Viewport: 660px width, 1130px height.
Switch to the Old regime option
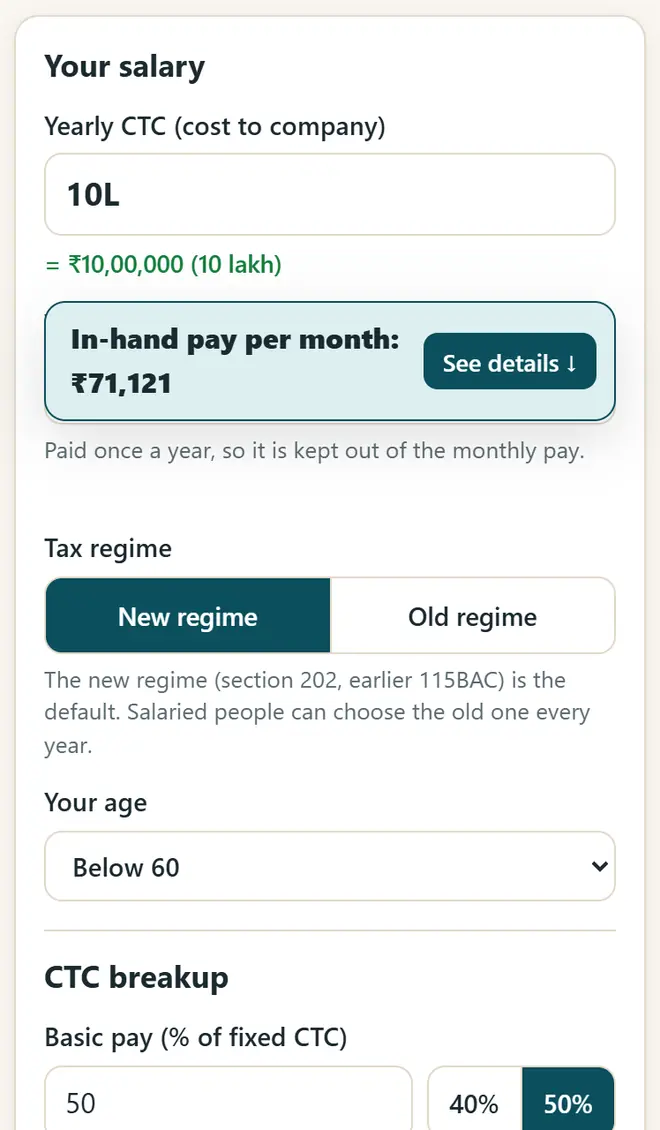[x=473, y=615]
